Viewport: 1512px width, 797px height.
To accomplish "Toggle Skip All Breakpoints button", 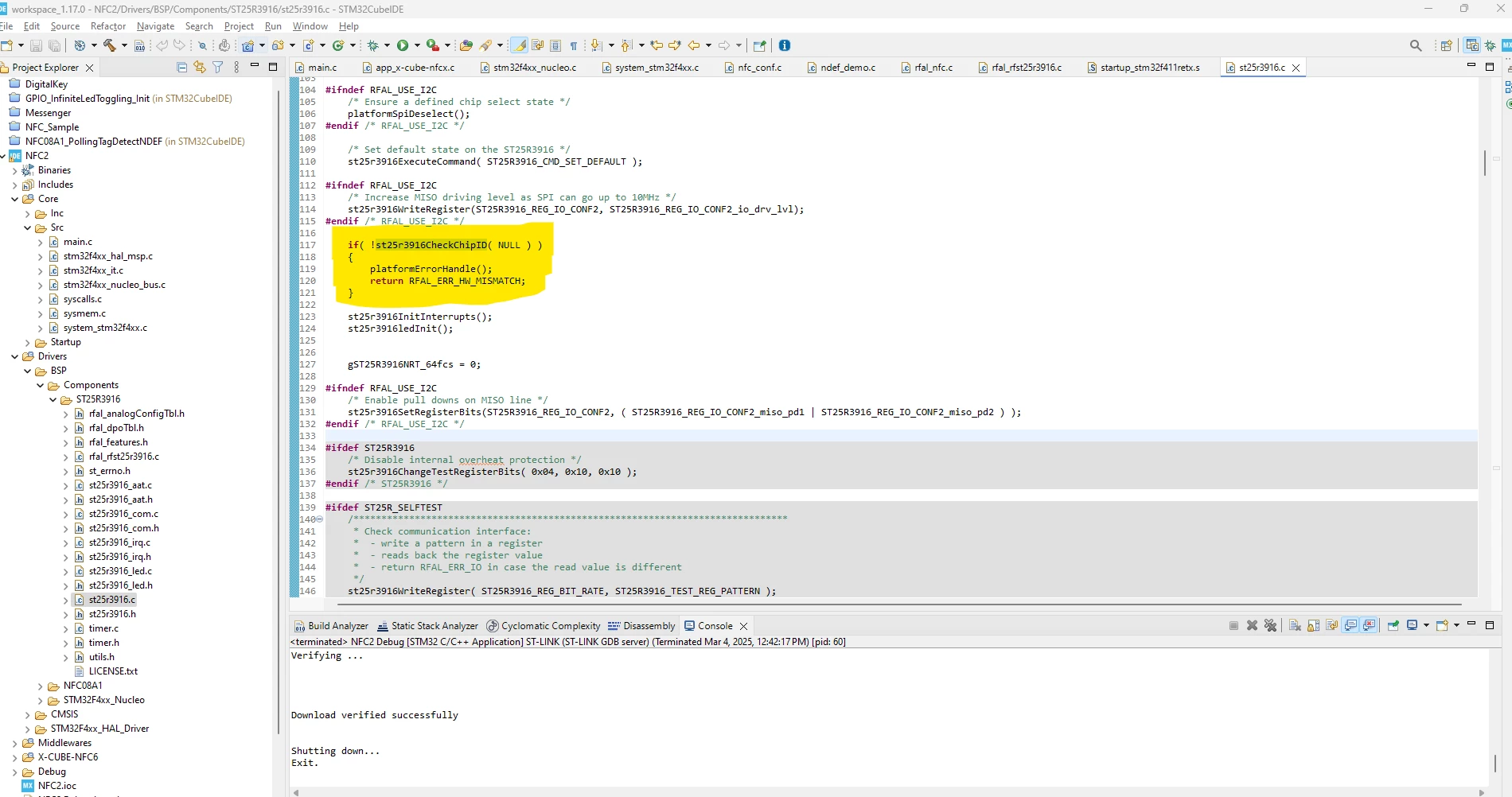I will (202, 45).
